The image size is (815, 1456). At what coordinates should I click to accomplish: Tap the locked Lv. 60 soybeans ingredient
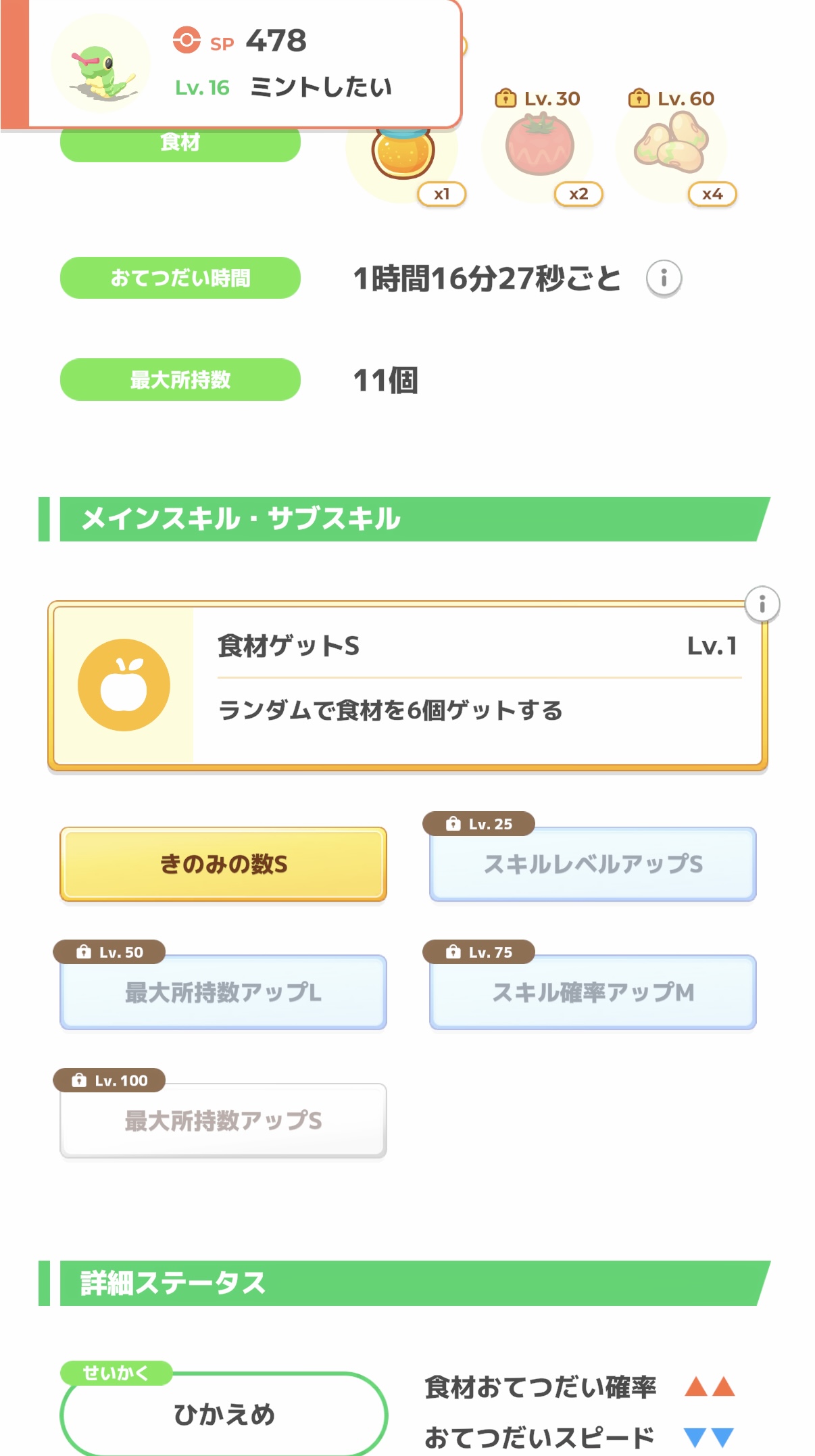(x=672, y=144)
